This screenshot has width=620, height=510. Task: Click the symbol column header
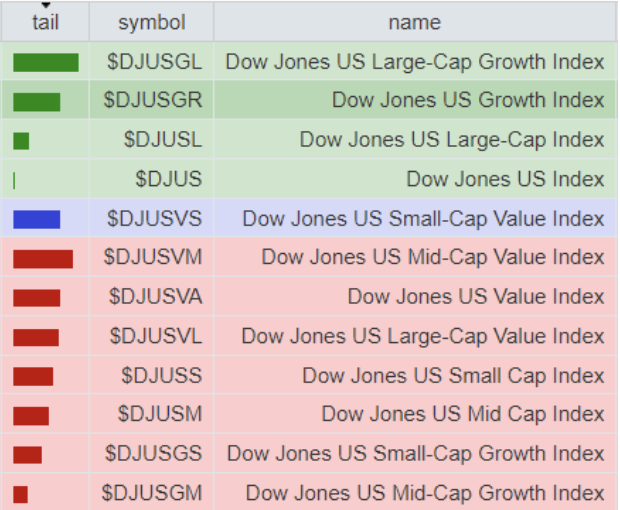[151, 22]
